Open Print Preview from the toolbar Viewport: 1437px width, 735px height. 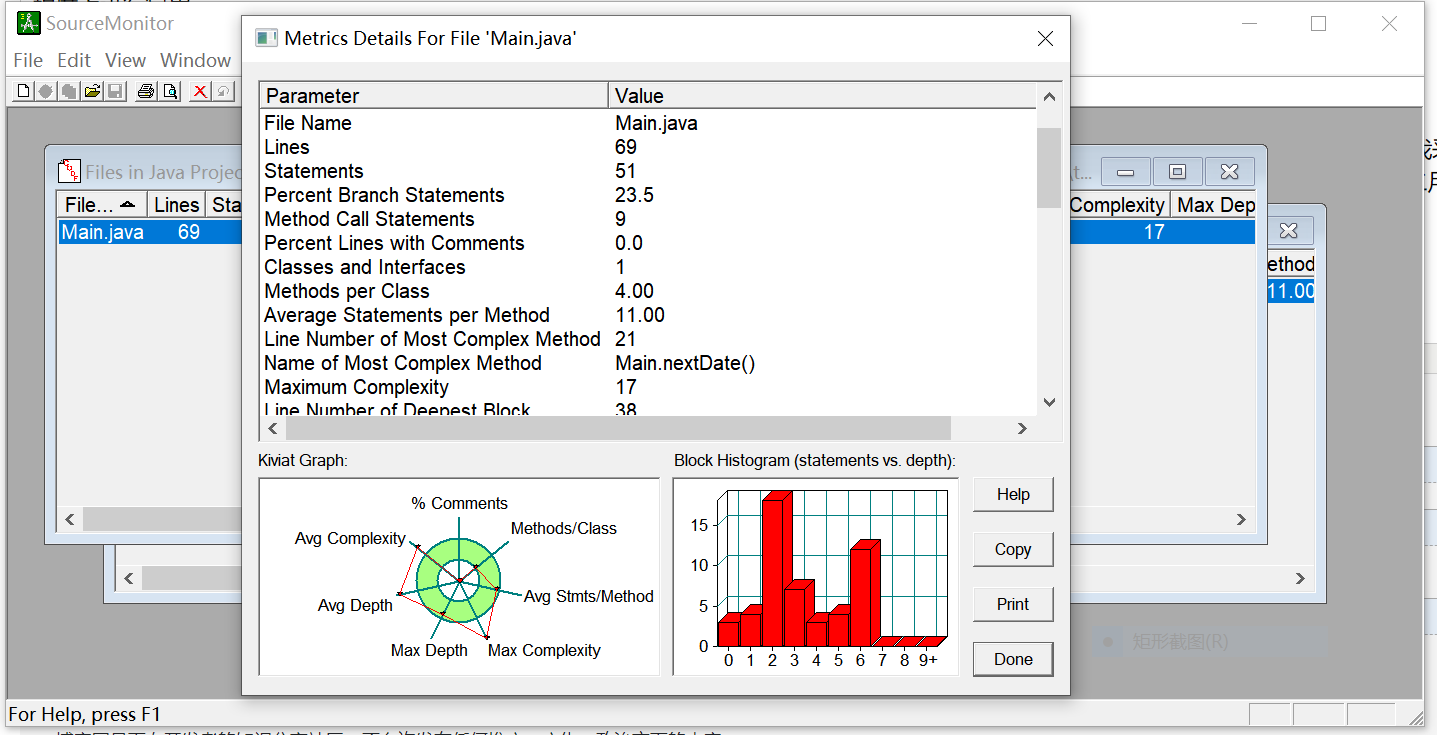click(x=170, y=91)
